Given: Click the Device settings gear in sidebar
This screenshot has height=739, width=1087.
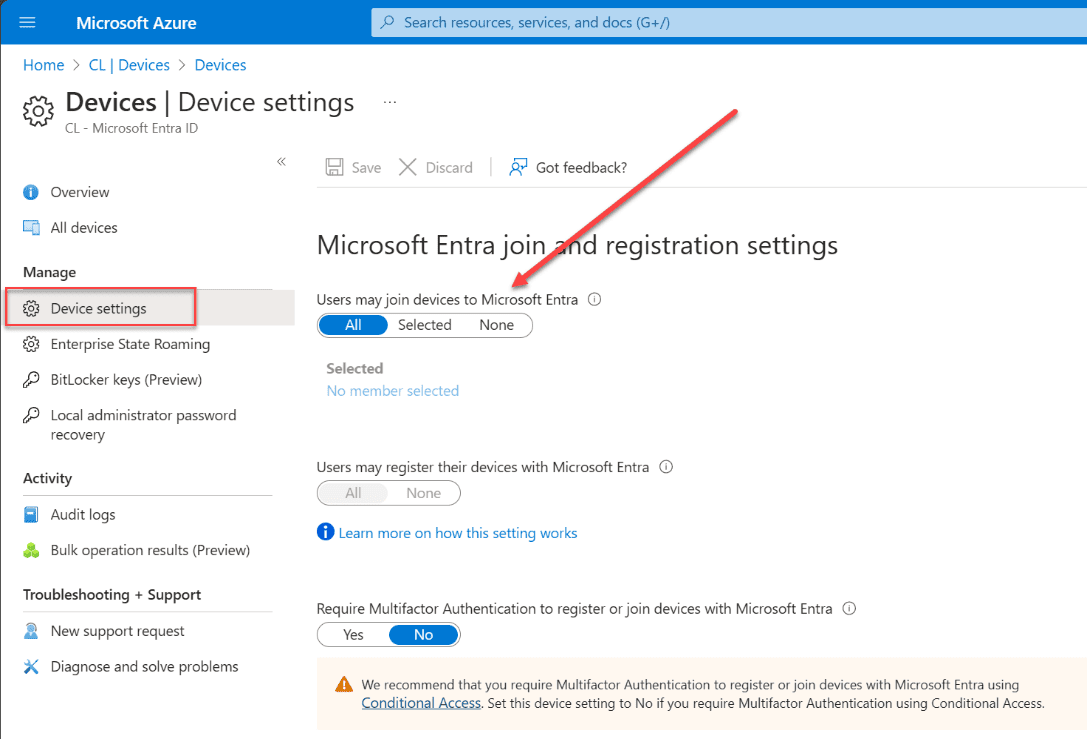Looking at the screenshot, I should point(31,308).
